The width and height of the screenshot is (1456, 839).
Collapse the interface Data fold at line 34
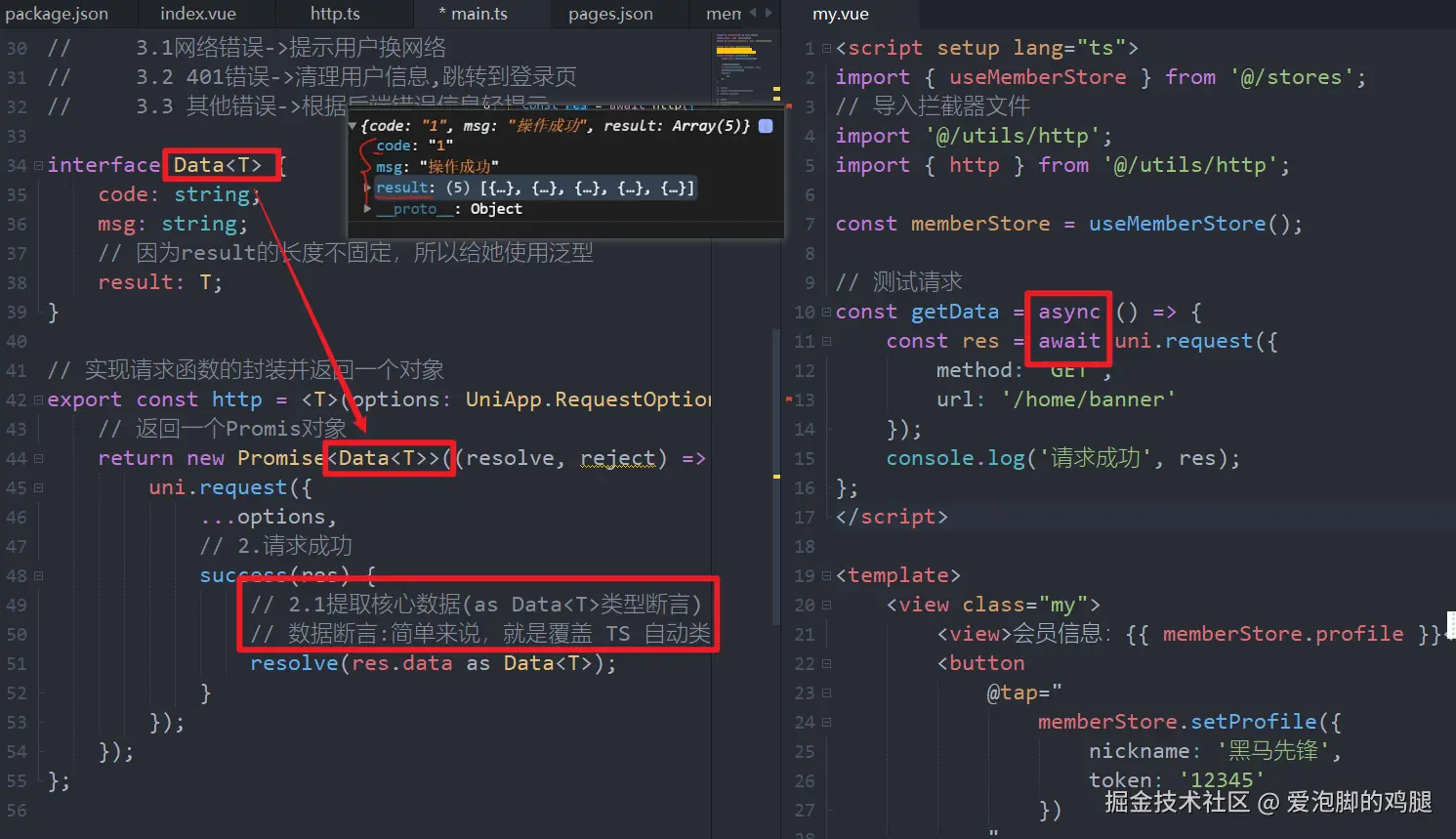click(38, 165)
